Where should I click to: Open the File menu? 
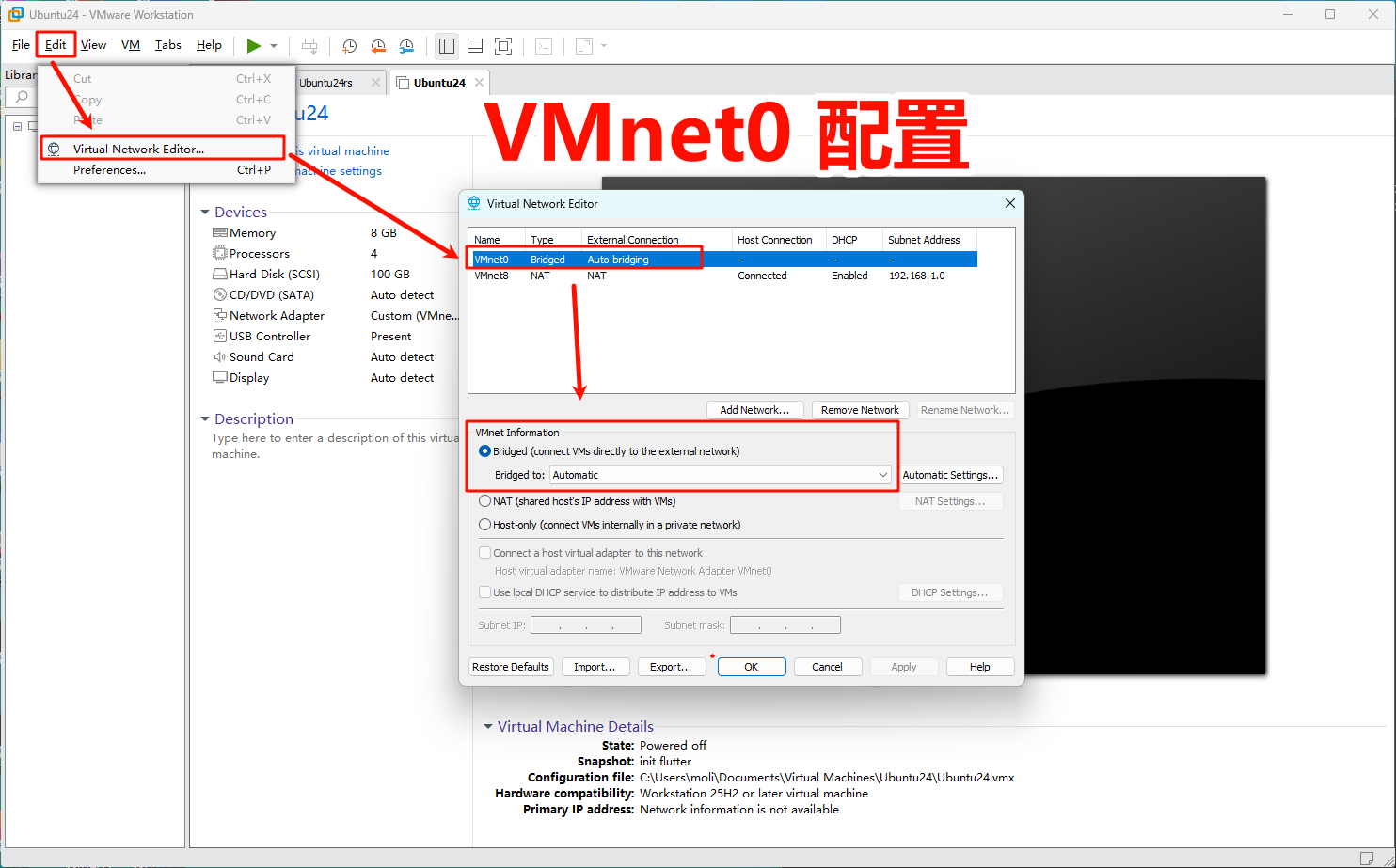21,45
